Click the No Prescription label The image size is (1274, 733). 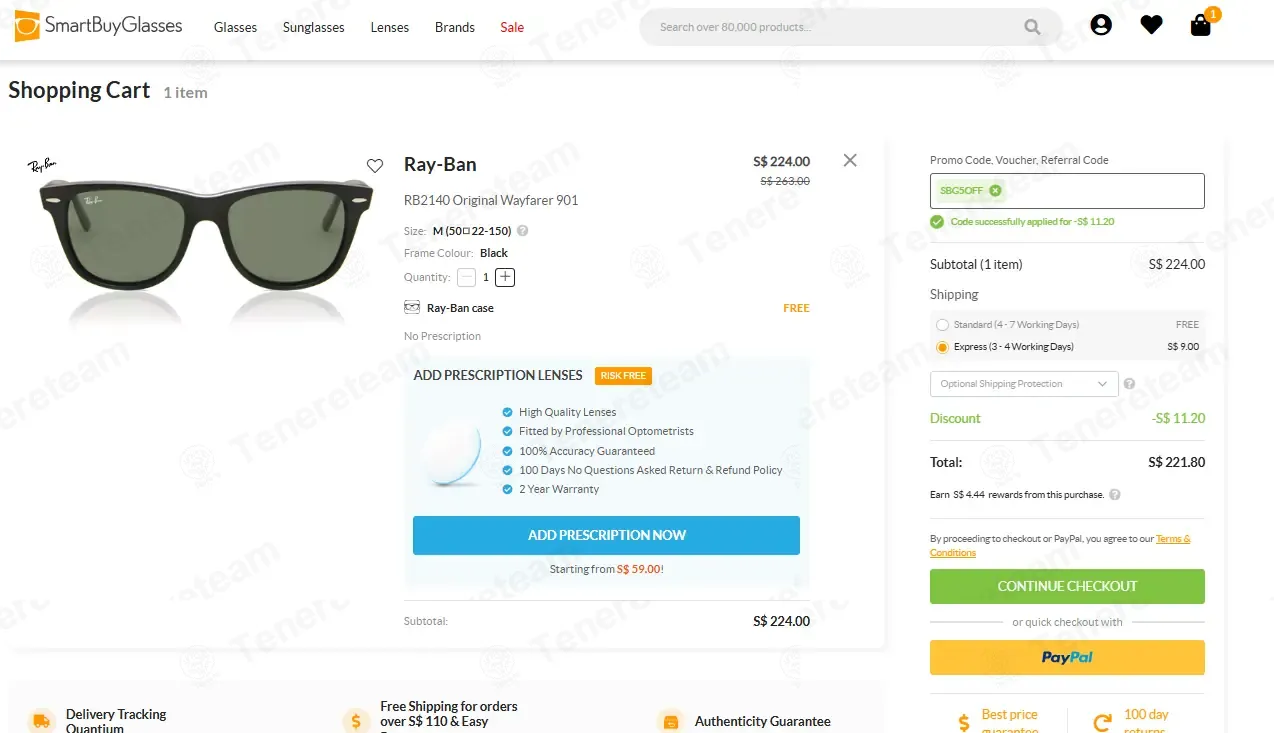(442, 336)
